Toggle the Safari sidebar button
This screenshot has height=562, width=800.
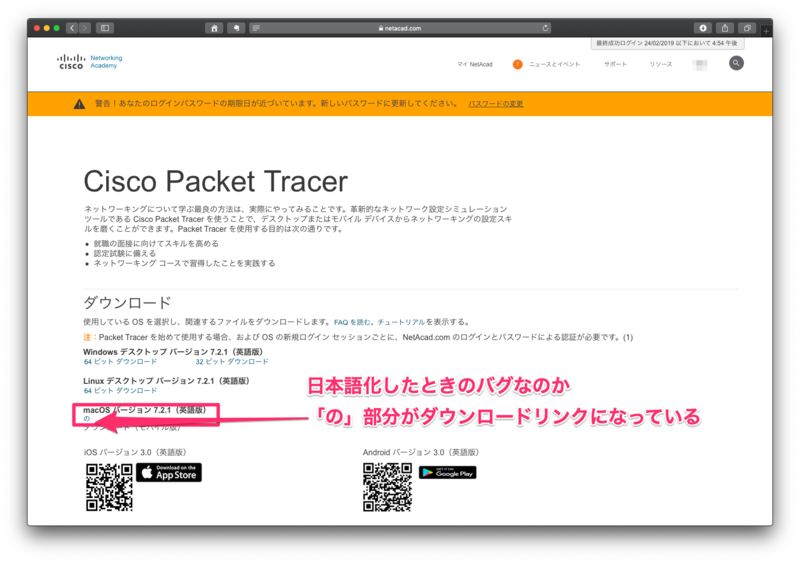(x=105, y=28)
